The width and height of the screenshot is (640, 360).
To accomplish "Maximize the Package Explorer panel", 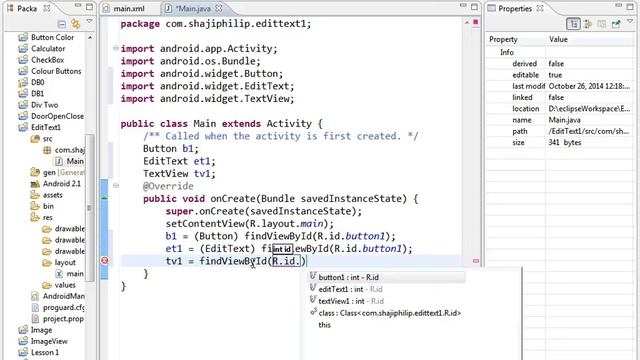I will (x=89, y=7).
